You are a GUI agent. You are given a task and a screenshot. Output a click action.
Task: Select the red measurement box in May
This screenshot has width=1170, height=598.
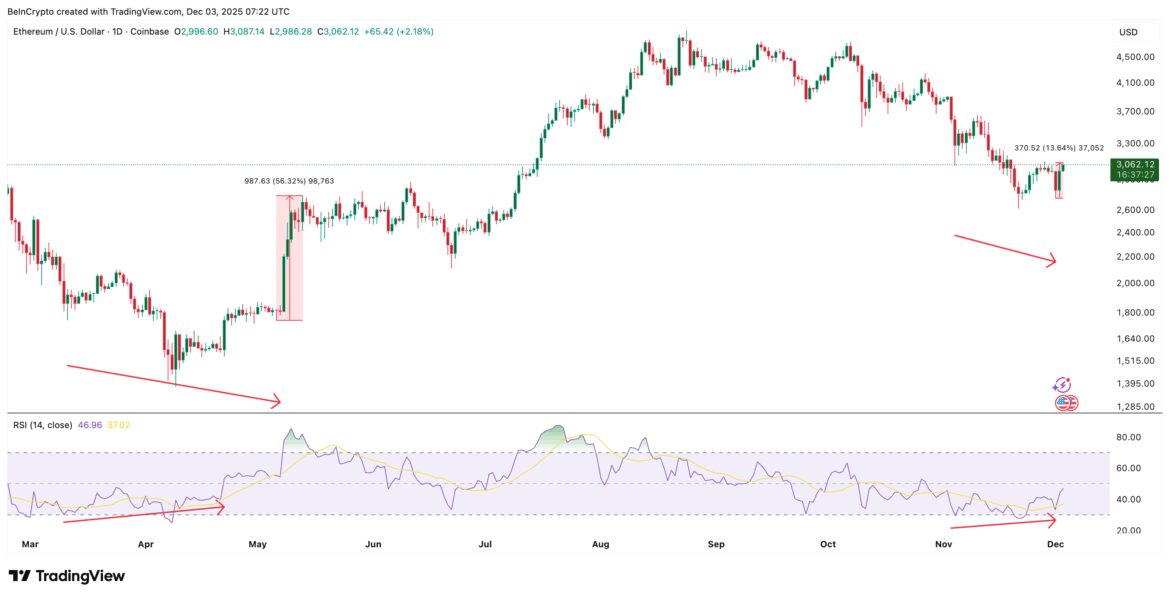point(290,258)
